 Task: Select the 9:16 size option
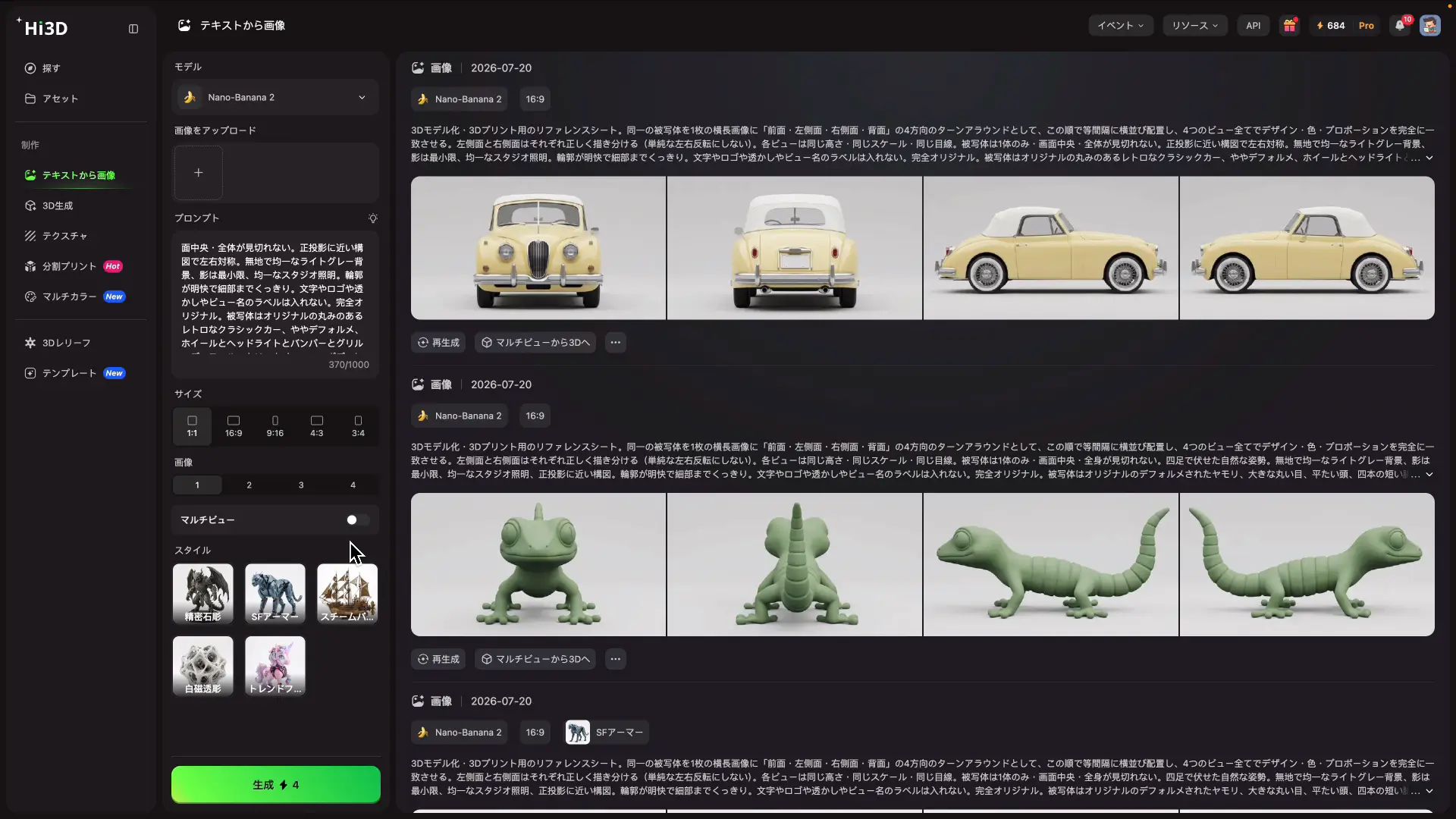(275, 426)
